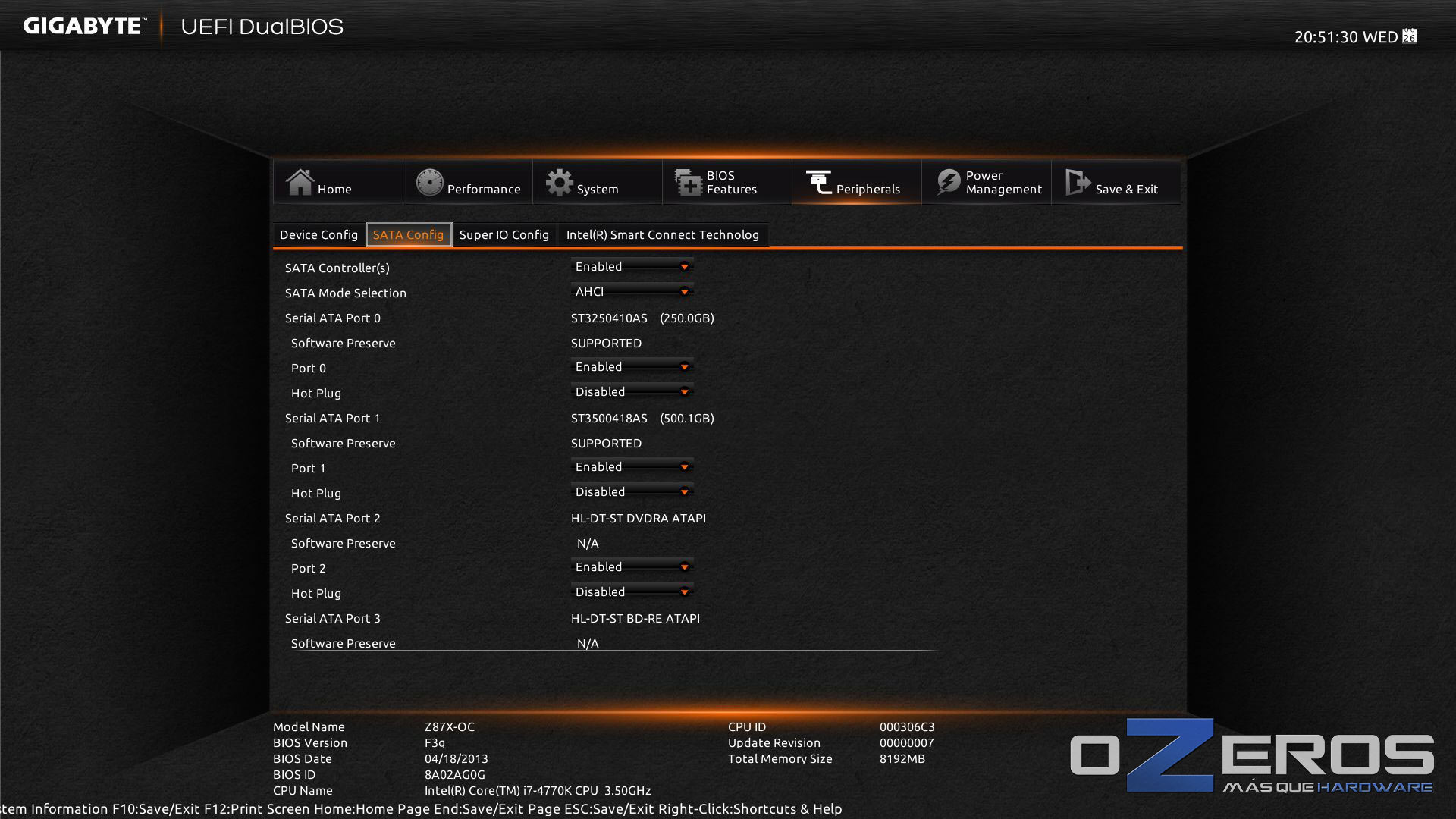Click N/A value for Serial ATA Port 2

click(x=588, y=543)
